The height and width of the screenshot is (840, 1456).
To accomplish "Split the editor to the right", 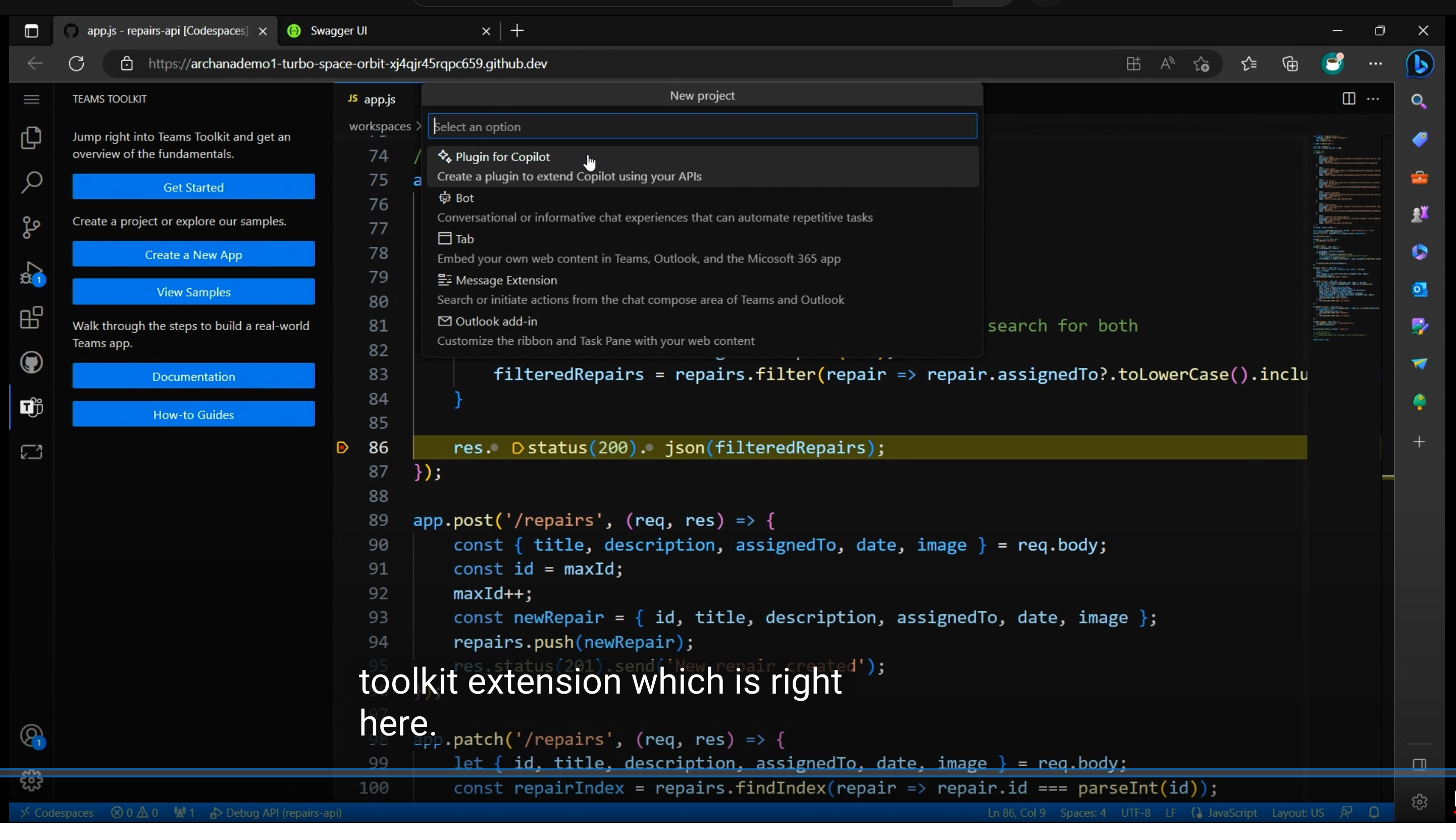I will click(1348, 98).
